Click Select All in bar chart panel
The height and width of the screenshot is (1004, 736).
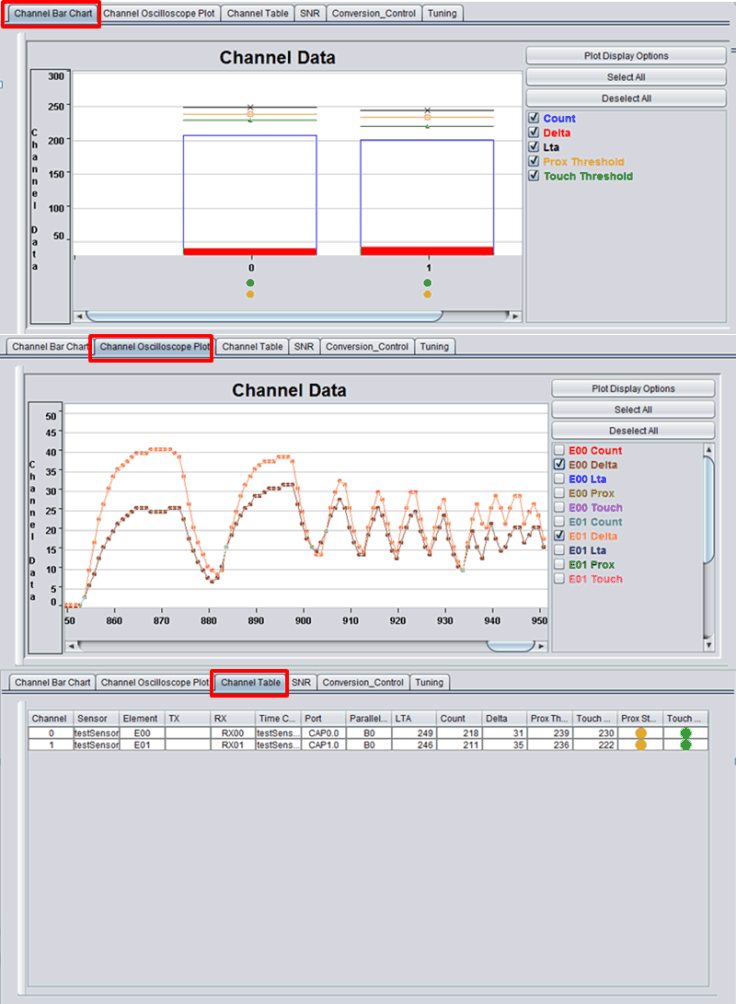(x=626, y=77)
